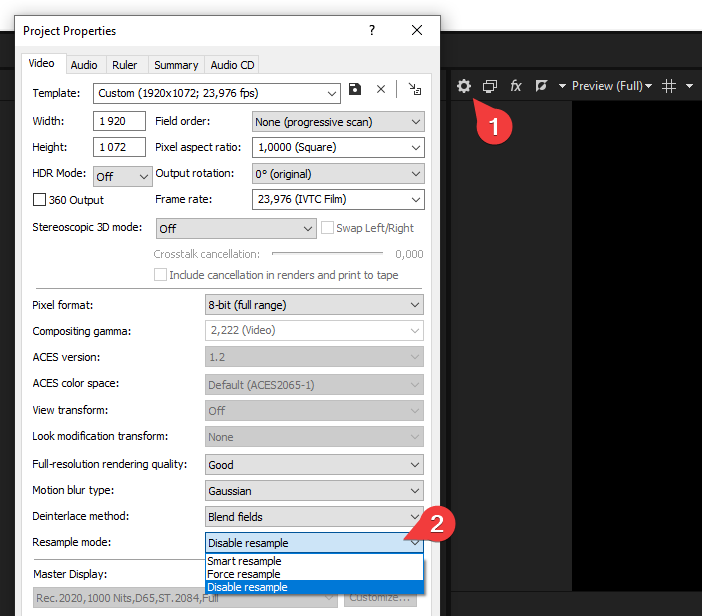The width and height of the screenshot is (702, 616).
Task: Open Deinterlace method dropdown
Action: tap(314, 517)
